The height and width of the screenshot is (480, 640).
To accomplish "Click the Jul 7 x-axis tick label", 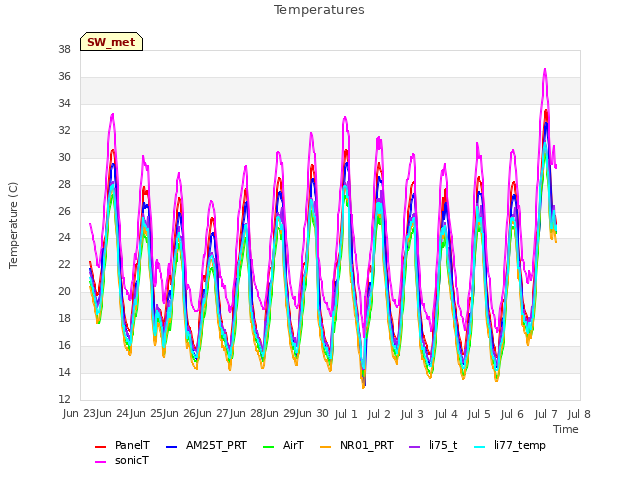I will 546,414.
